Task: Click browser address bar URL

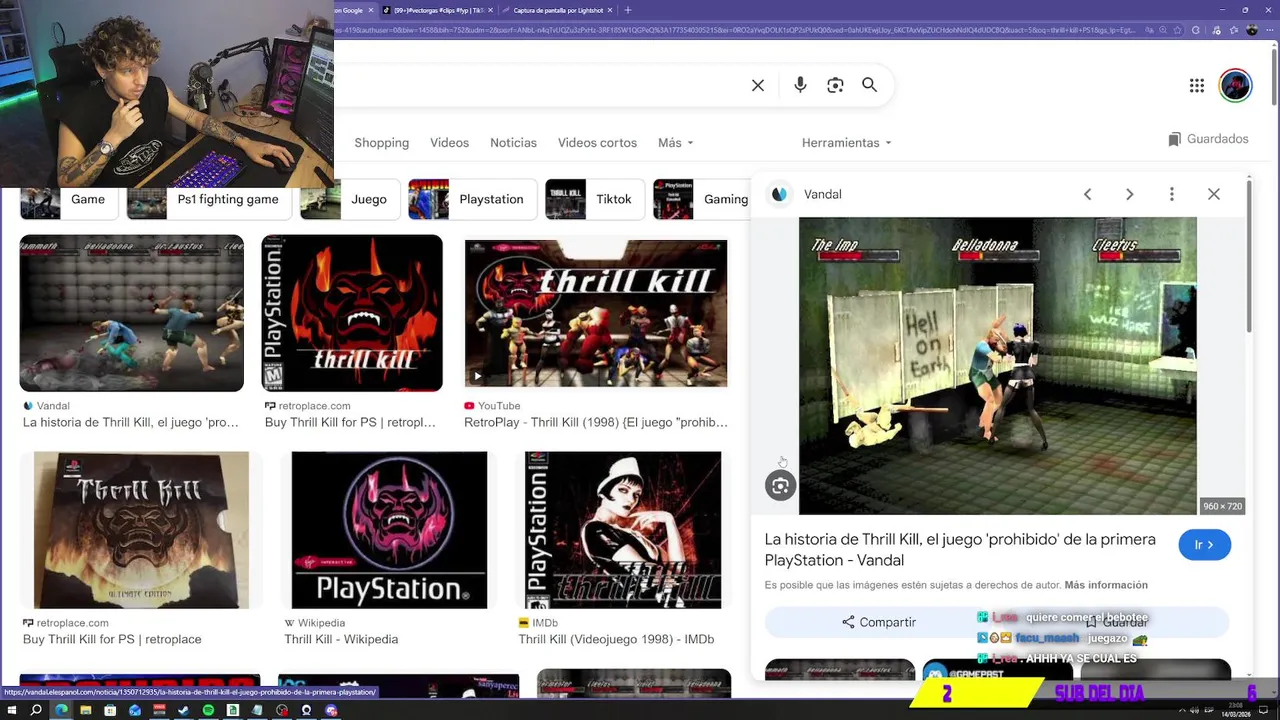Action: [x=735, y=30]
